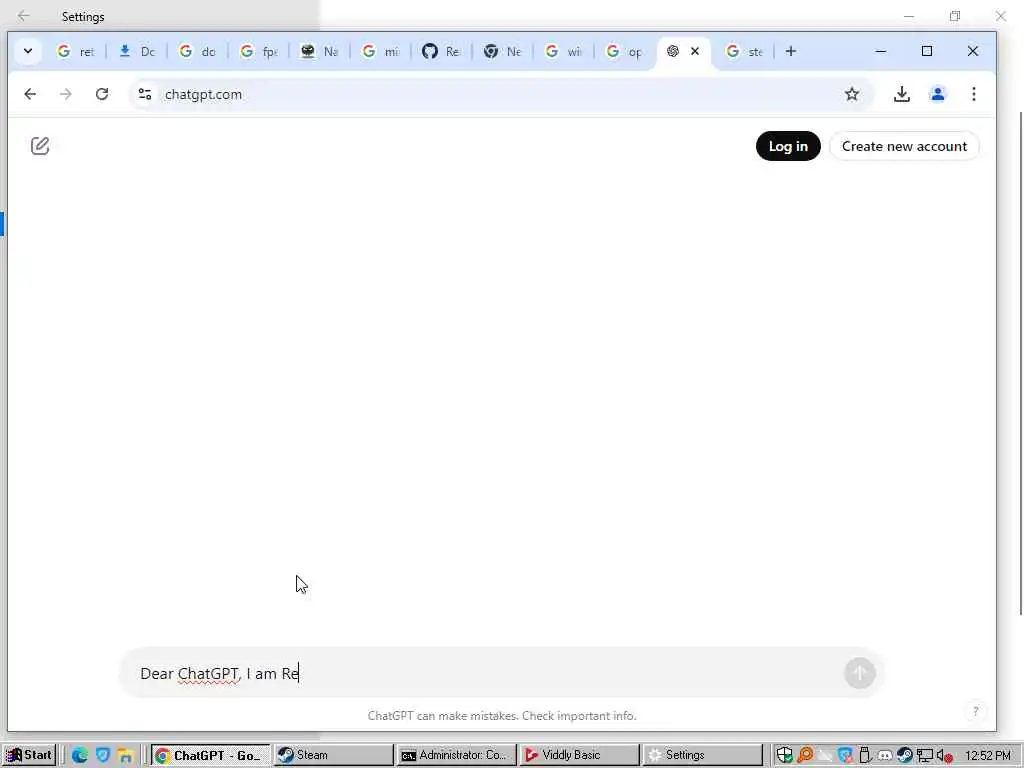Viewport: 1024px width, 768px height.
Task: Close the active ChatGPT tab
Action: [x=695, y=51]
